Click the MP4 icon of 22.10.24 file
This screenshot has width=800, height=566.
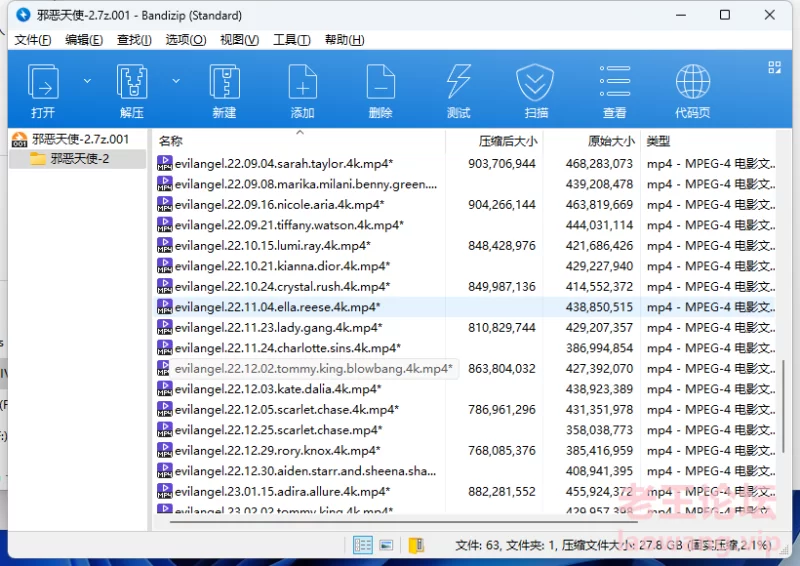tap(164, 286)
